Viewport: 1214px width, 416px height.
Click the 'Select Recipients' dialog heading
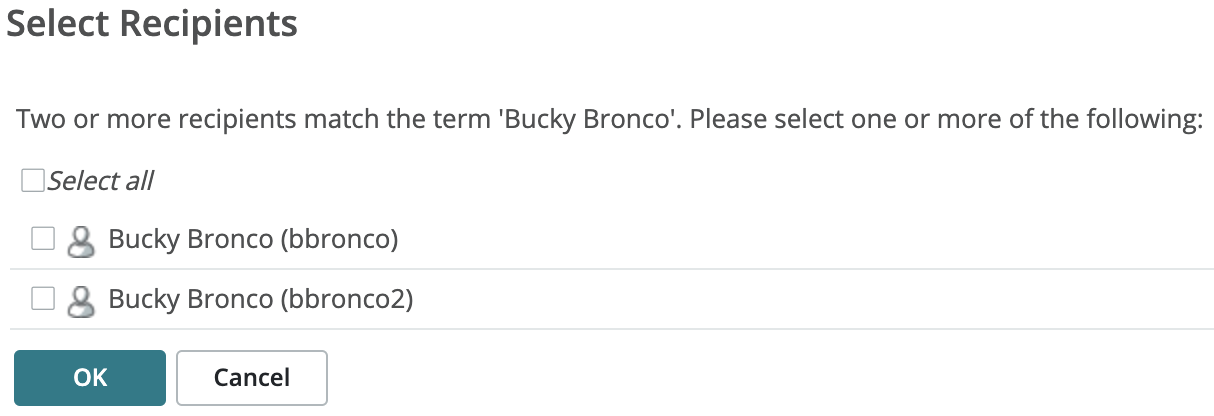coord(152,24)
